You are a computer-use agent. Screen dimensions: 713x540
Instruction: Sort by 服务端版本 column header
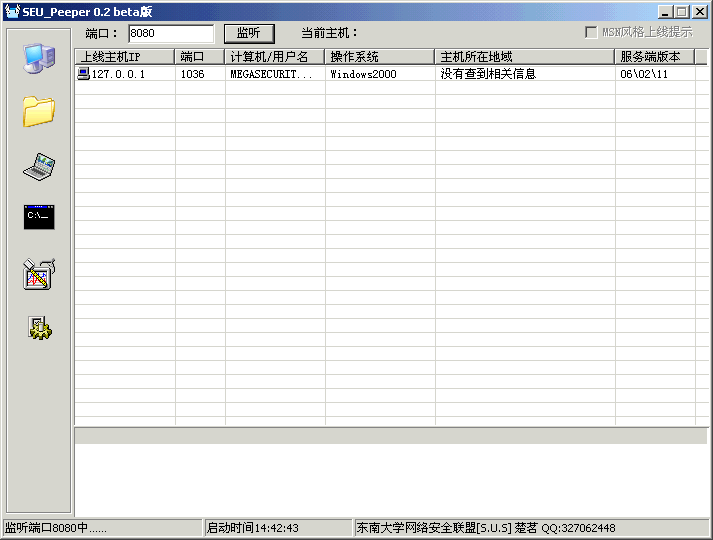tap(655, 57)
